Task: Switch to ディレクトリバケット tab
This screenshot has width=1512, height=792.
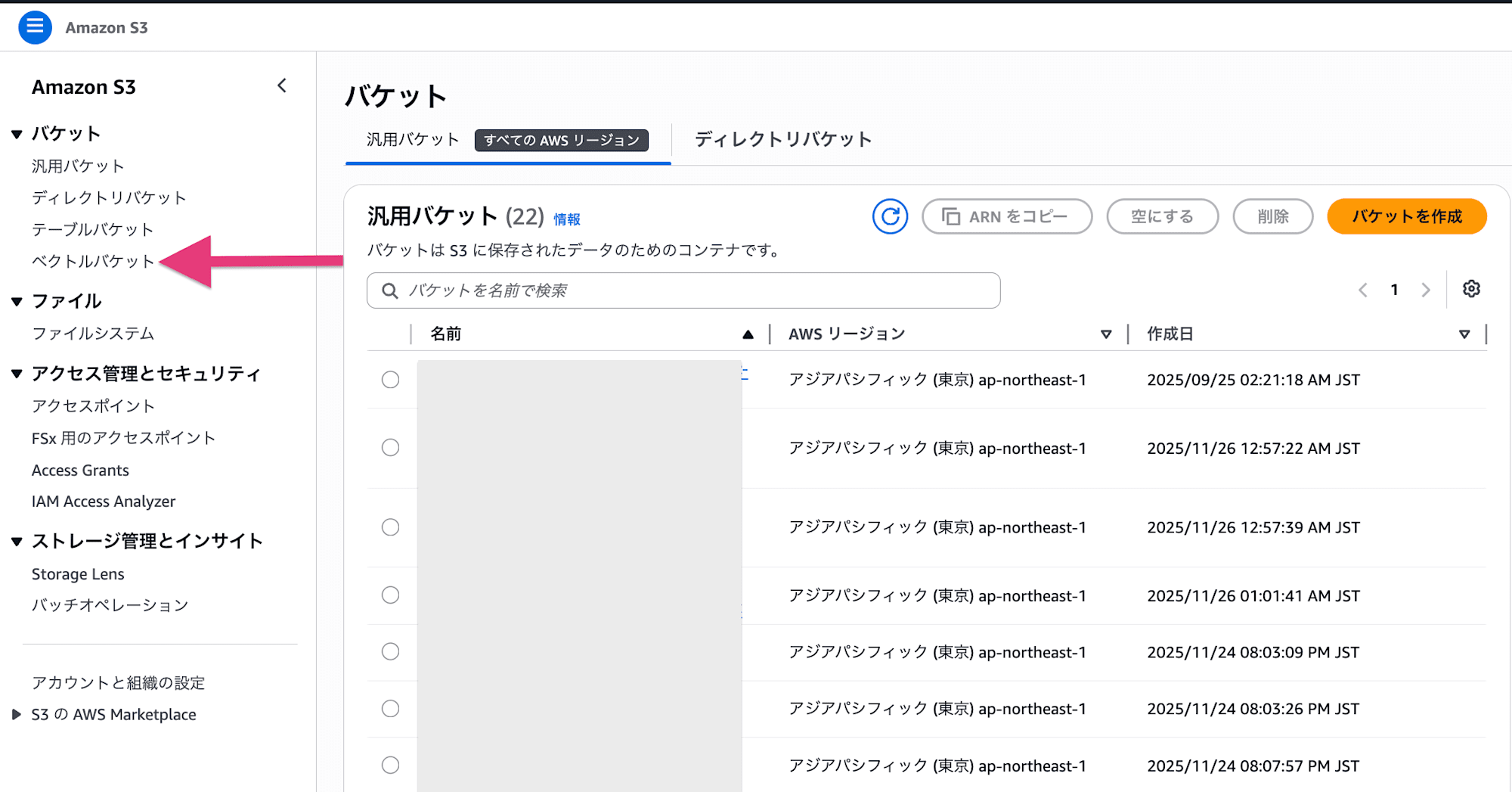Action: (783, 139)
